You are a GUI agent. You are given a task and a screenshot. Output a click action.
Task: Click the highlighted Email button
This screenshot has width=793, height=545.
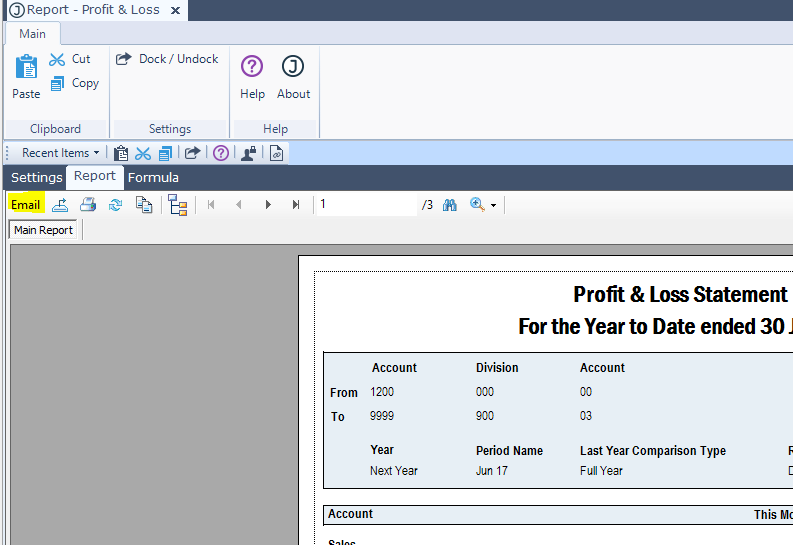click(x=25, y=205)
